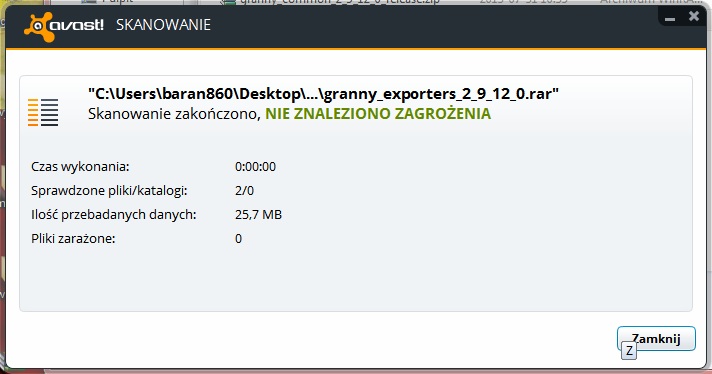Click the NIE ZNALEZIONO ZAGROŻENIA status
The height and width of the screenshot is (374, 712).
point(378,113)
